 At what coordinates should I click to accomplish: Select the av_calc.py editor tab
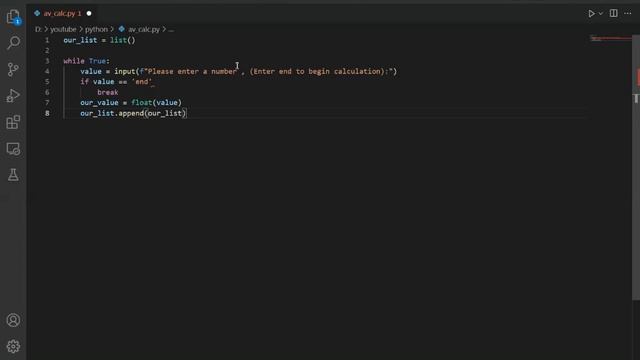pyautogui.click(x=62, y=13)
